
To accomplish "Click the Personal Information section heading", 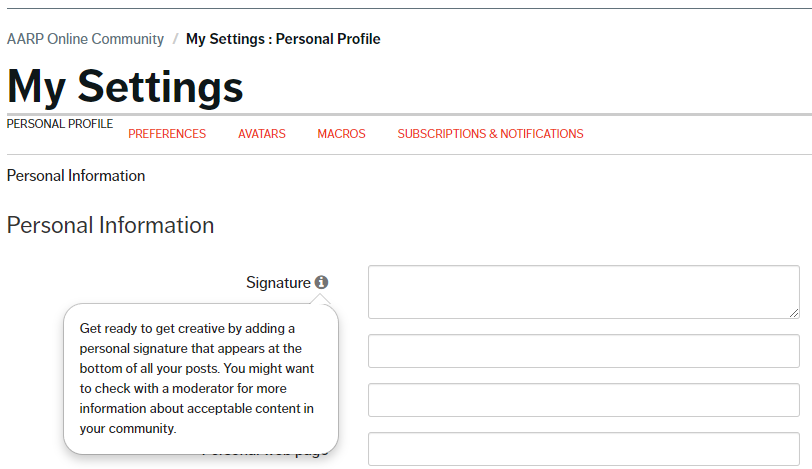I will pyautogui.click(x=110, y=225).
